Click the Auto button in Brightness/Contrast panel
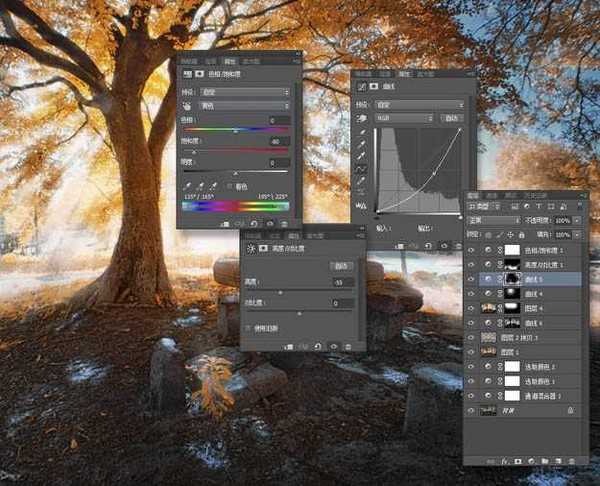Viewport: 600px width, 486px height. point(343,267)
